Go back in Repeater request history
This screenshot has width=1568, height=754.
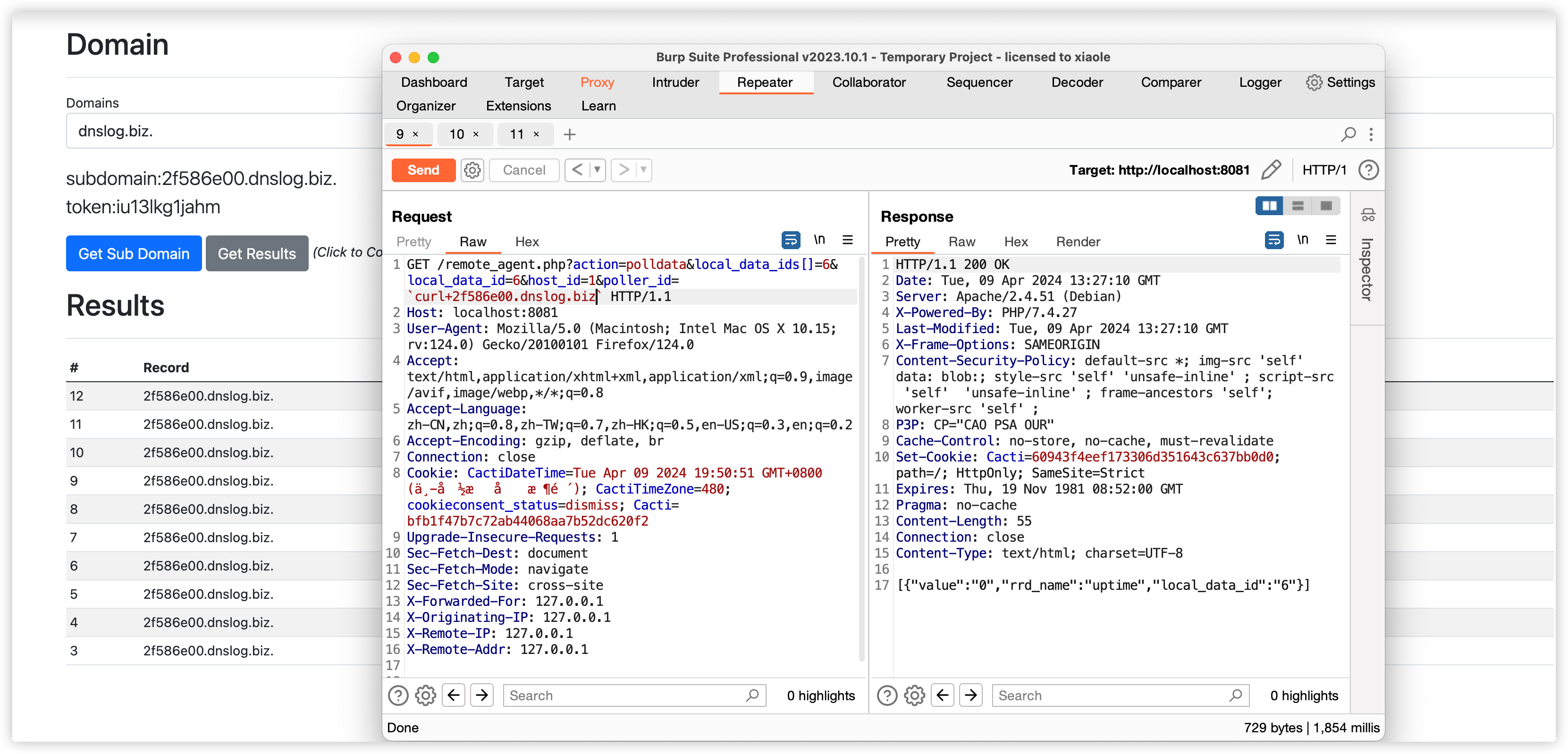click(577, 170)
